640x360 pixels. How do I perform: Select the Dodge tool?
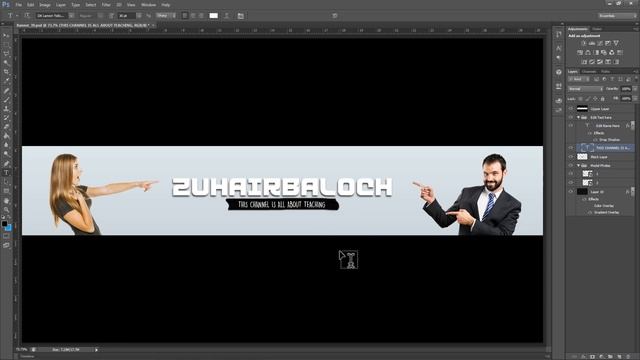click(x=6, y=154)
